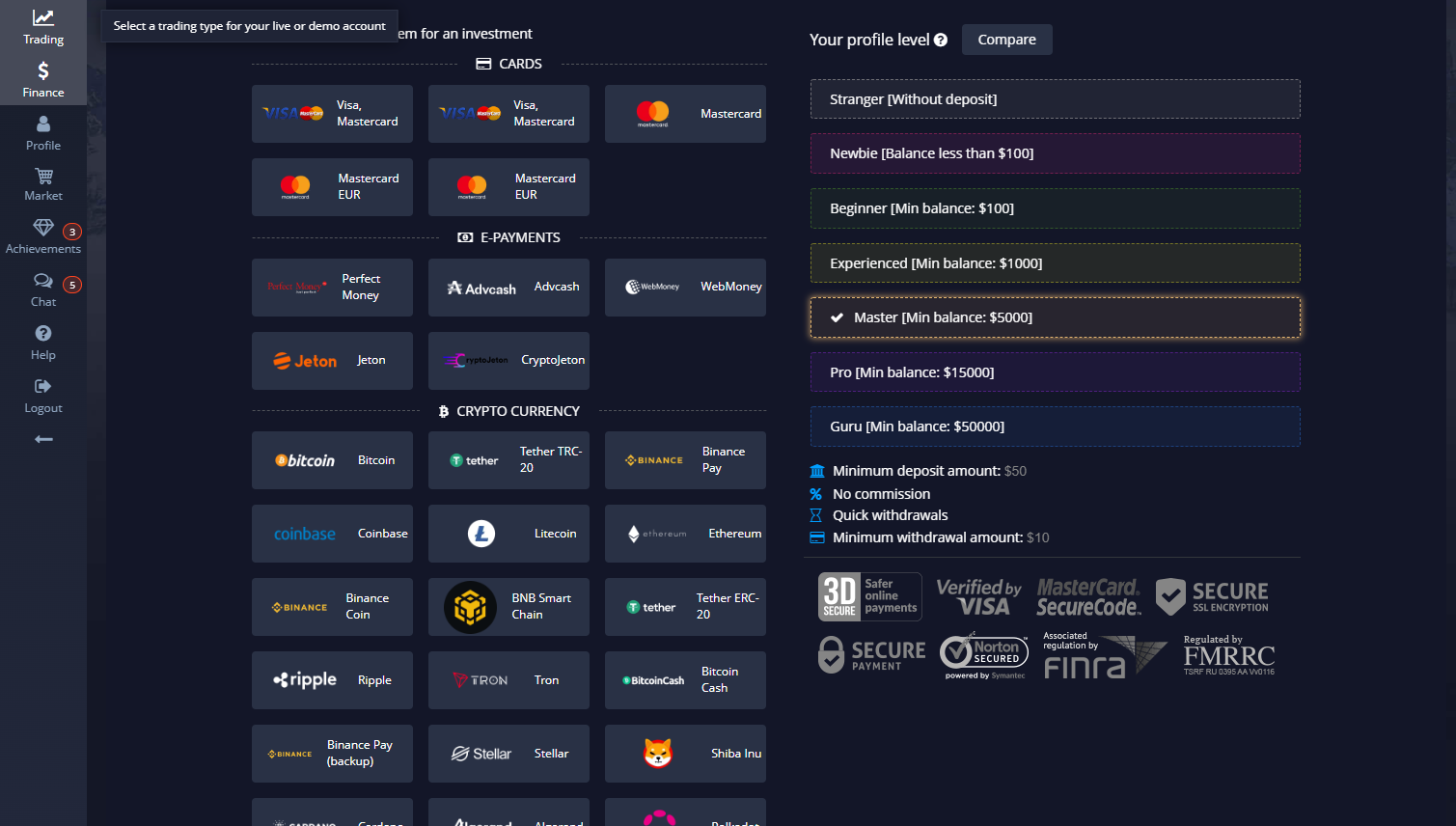The height and width of the screenshot is (826, 1456).
Task: Click the 3D Secure badge
Action: (869, 596)
